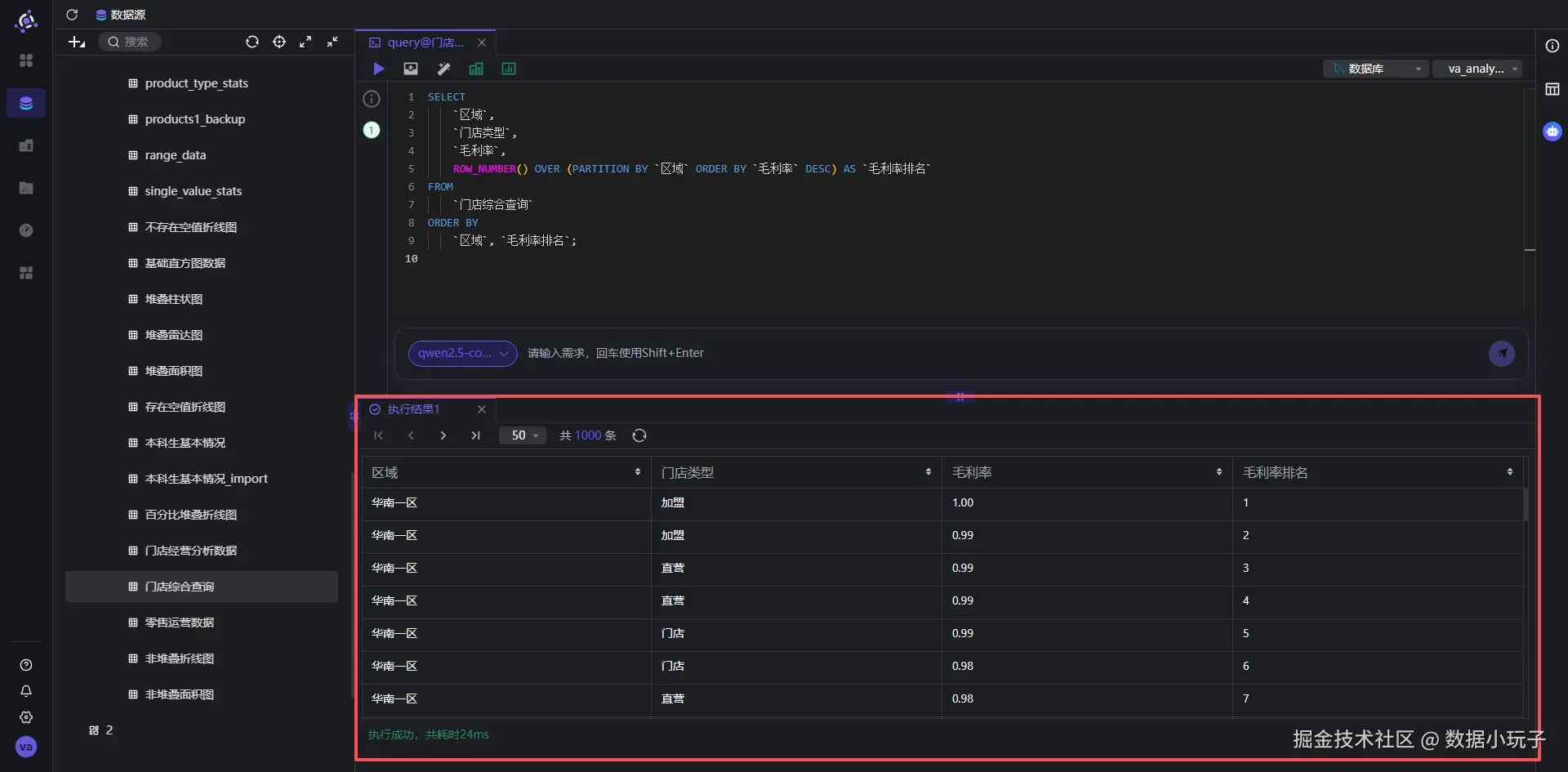Click the app logo at top left
The image size is (1568, 772).
(26, 20)
